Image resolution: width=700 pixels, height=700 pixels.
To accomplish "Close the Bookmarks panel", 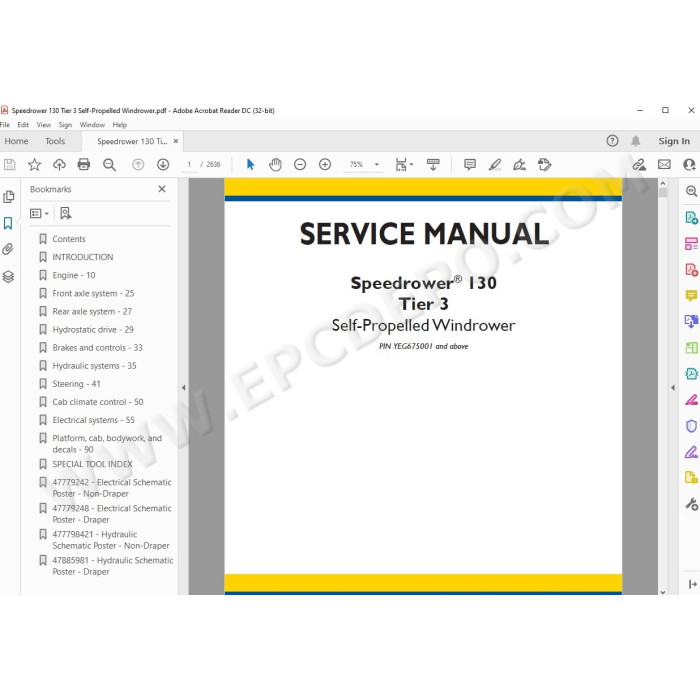I will pos(162,189).
